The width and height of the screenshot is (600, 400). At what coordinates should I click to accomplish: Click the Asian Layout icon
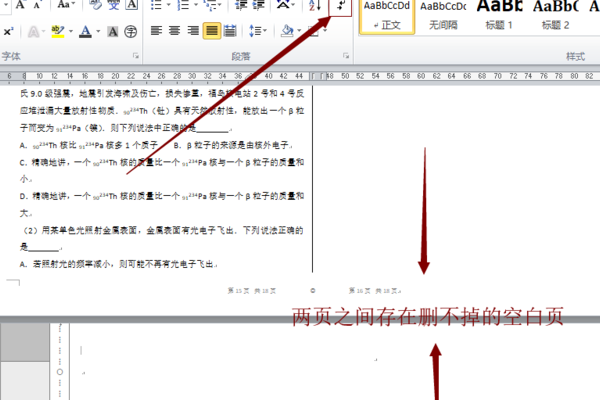(x=283, y=5)
